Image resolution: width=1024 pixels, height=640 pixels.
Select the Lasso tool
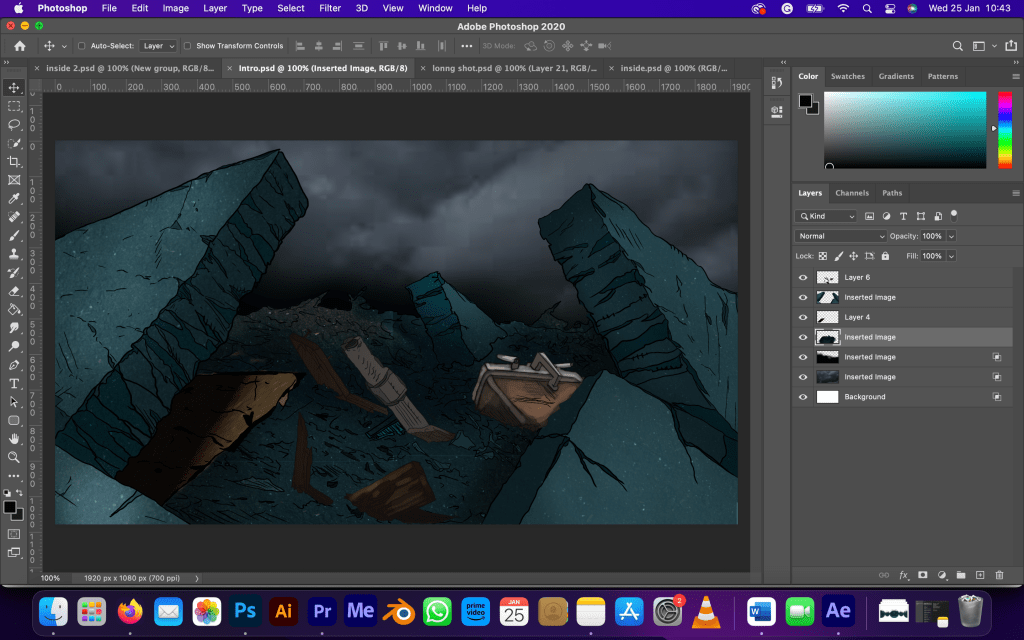(14, 124)
